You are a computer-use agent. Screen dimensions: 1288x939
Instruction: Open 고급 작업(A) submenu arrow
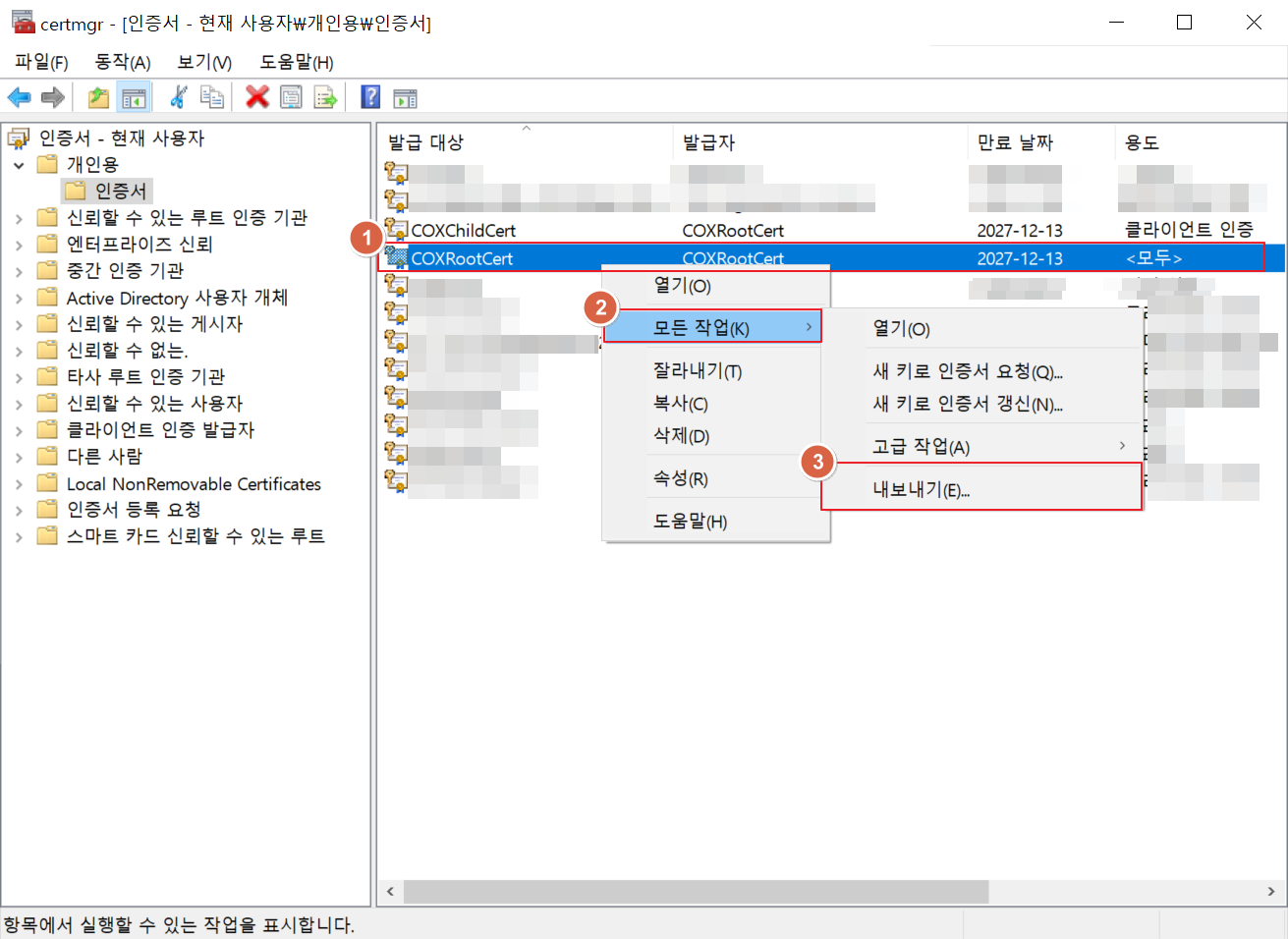tap(1122, 446)
